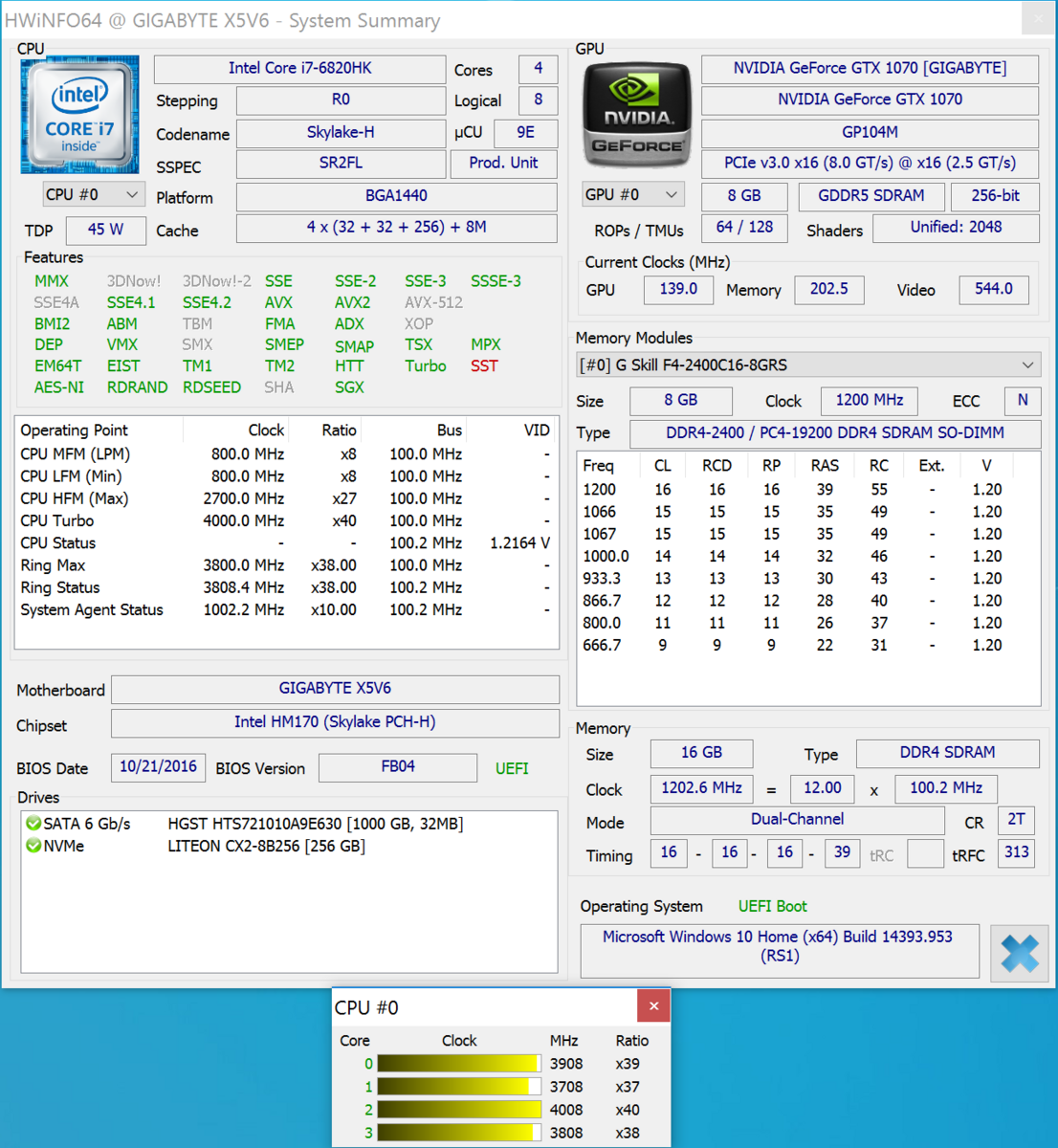Click the BIOS Version FB04 field
This screenshot has width=1058, height=1148.
pyautogui.click(x=397, y=767)
